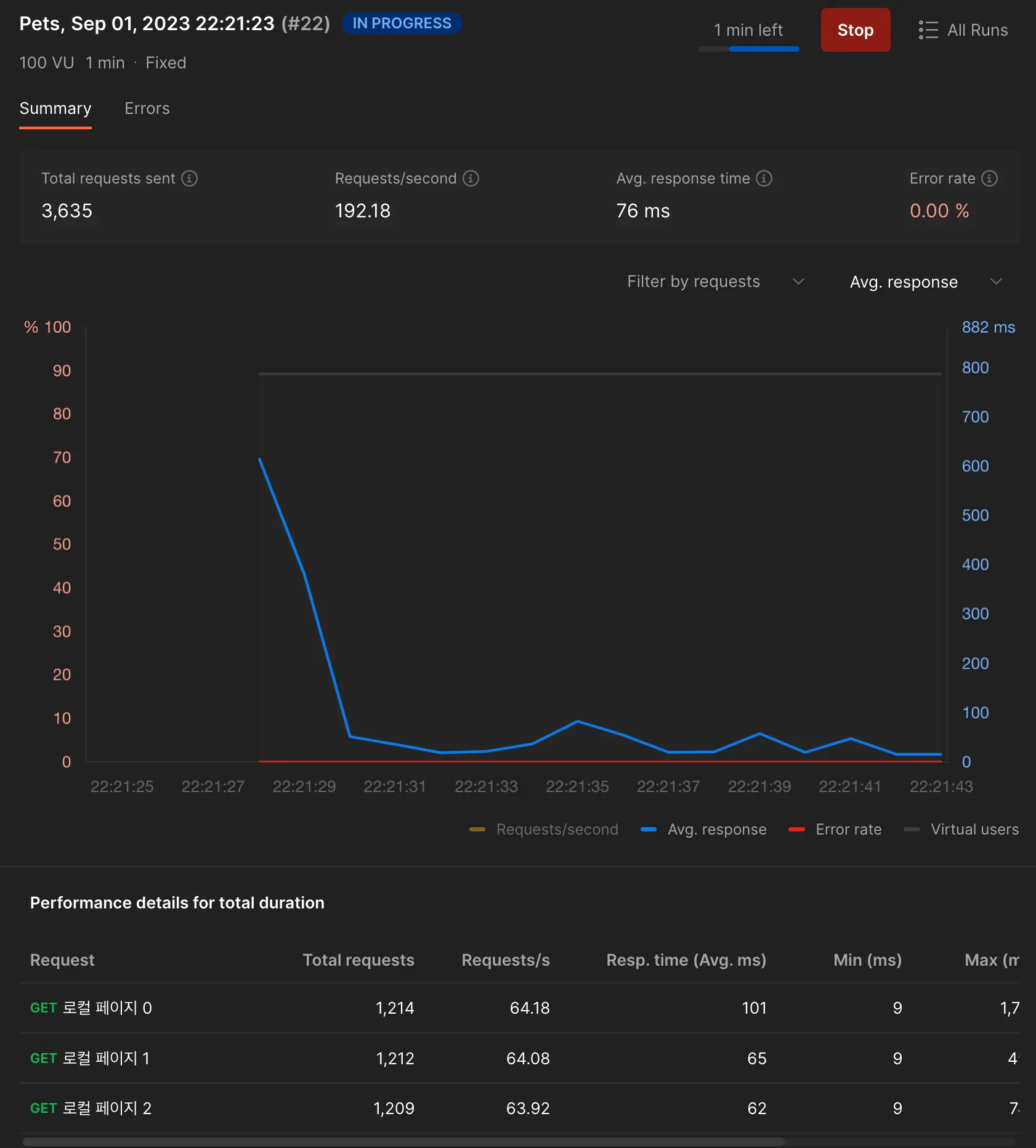Screen dimensions: 1036x1148
Task: Click the Min (ms) column header
Action: pyautogui.click(x=868, y=960)
